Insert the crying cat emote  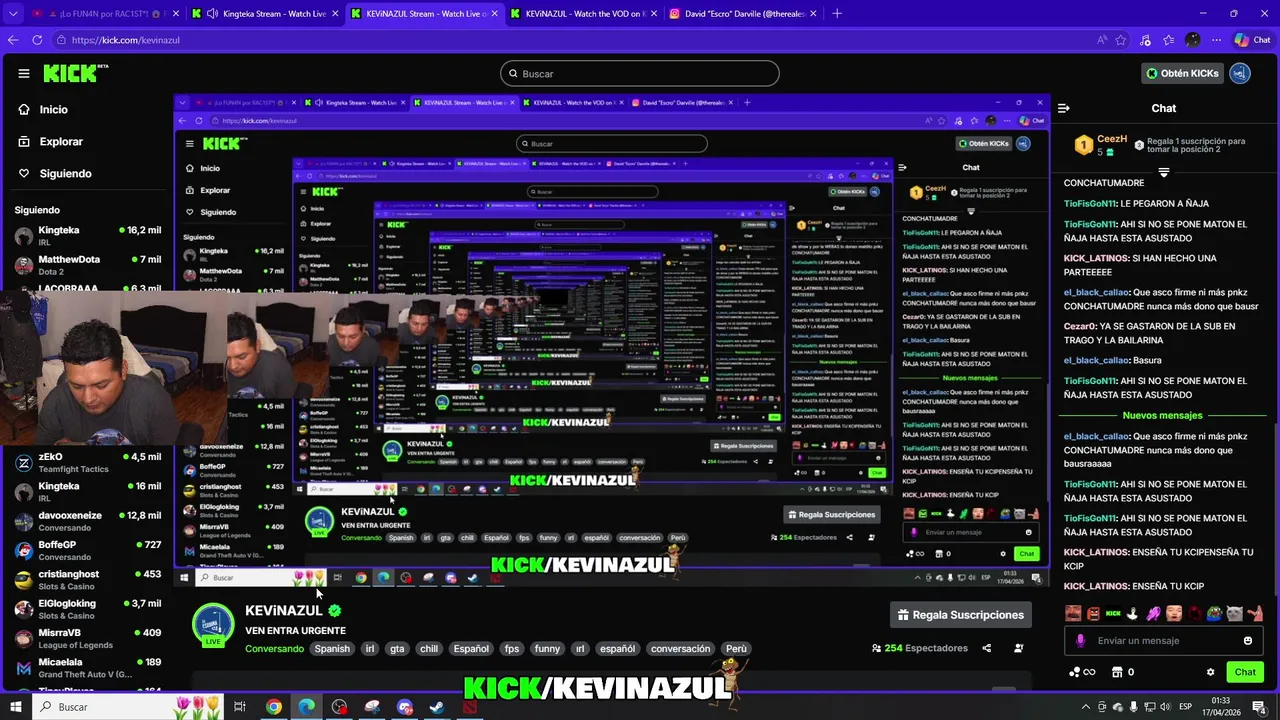tap(1234, 613)
